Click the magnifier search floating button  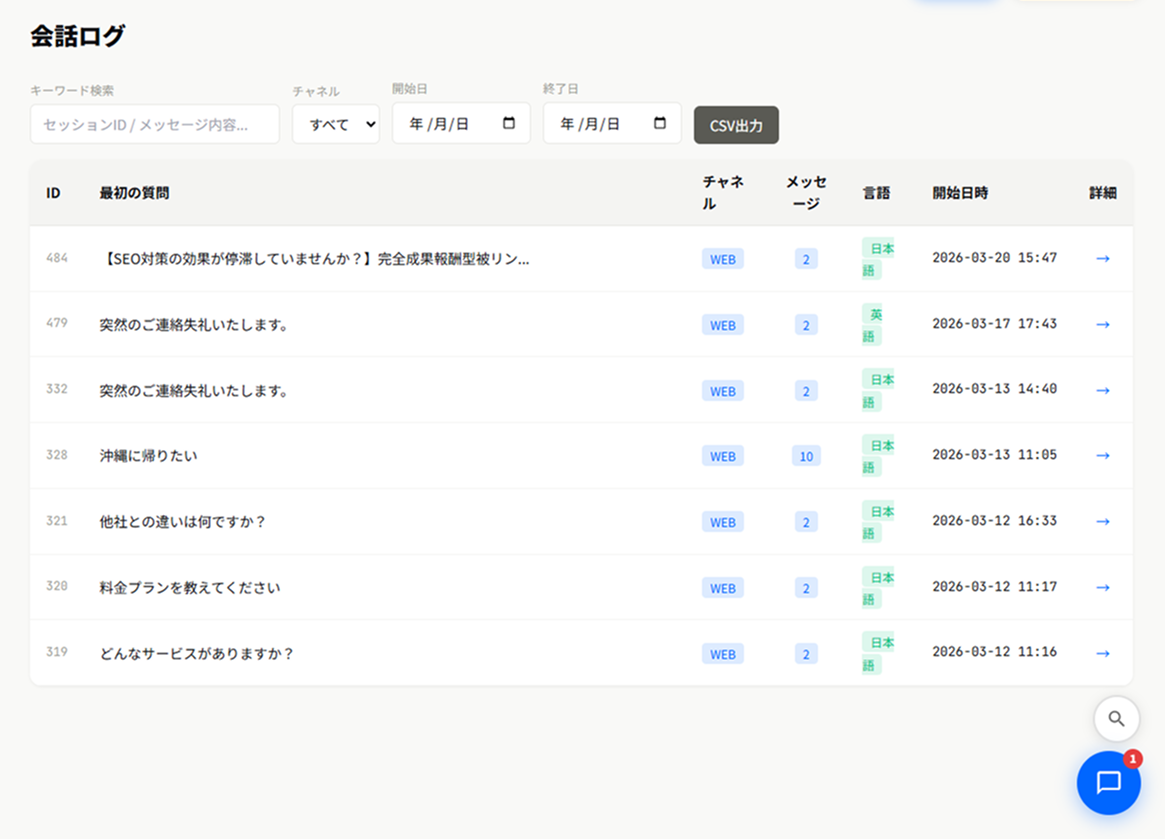point(1116,719)
